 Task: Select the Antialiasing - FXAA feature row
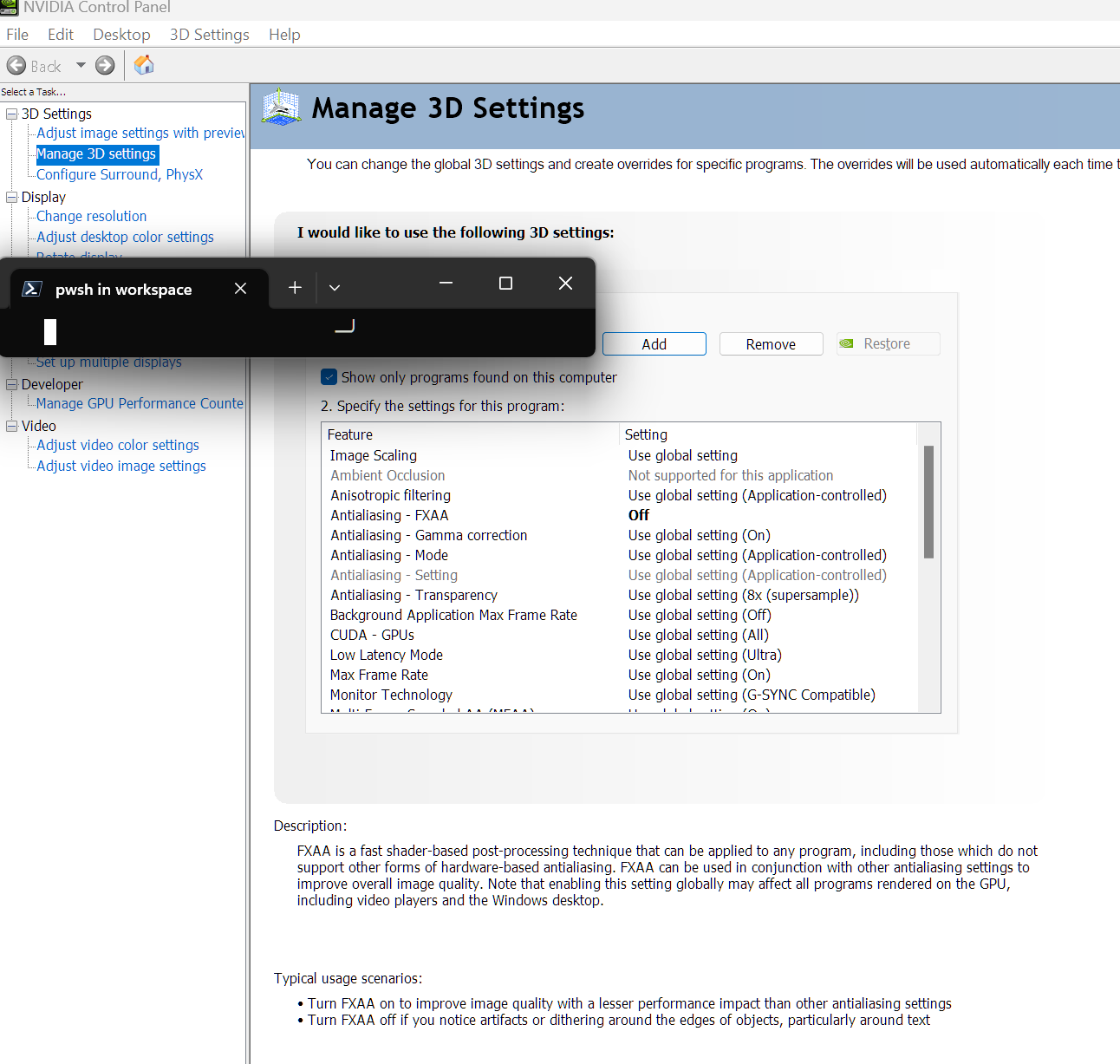click(x=619, y=515)
